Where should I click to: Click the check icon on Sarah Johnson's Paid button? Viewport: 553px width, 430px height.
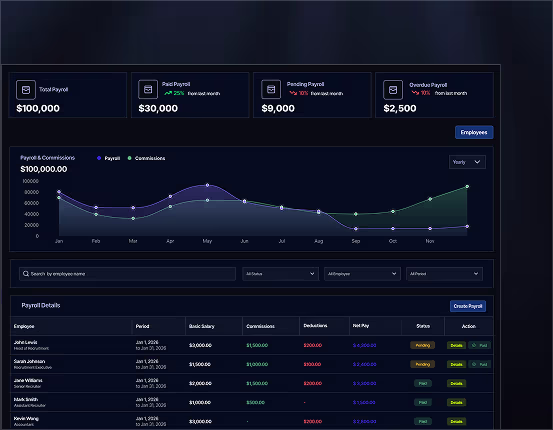click(x=474, y=364)
